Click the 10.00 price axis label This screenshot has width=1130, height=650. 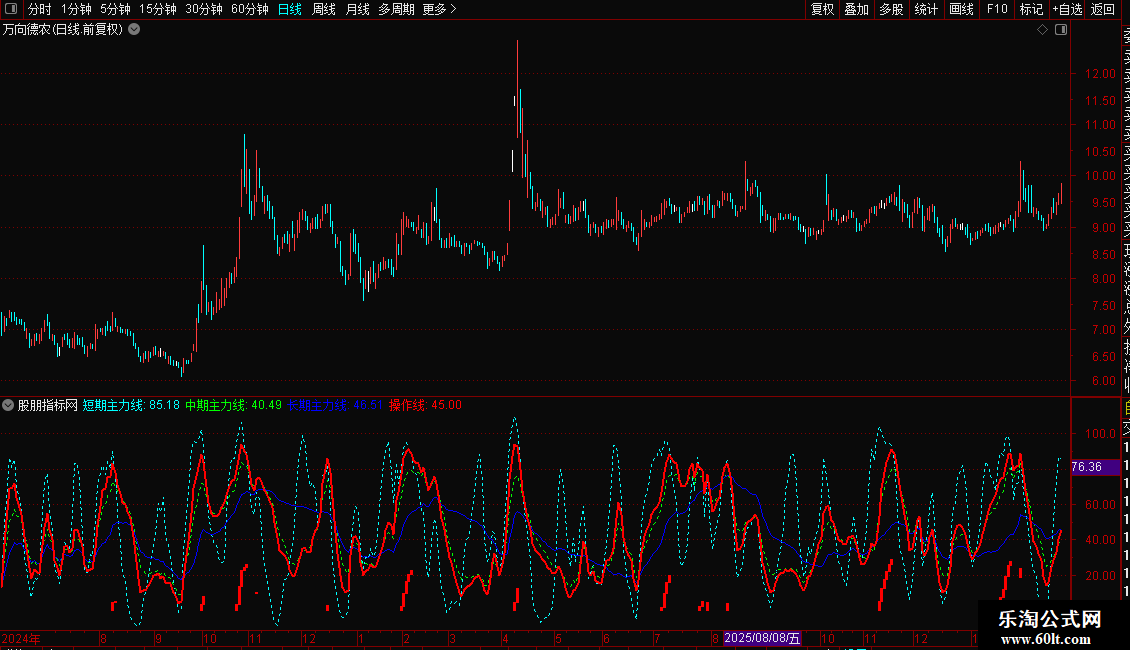1100,176
